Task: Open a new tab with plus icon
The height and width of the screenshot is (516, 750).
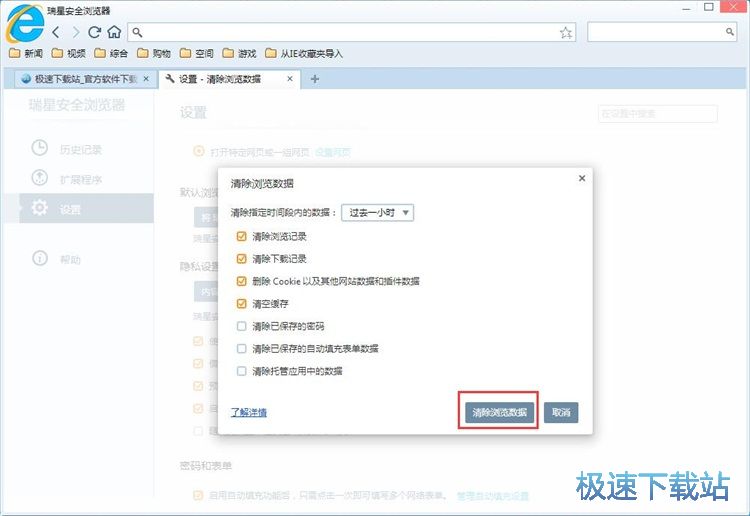Action: click(x=315, y=79)
